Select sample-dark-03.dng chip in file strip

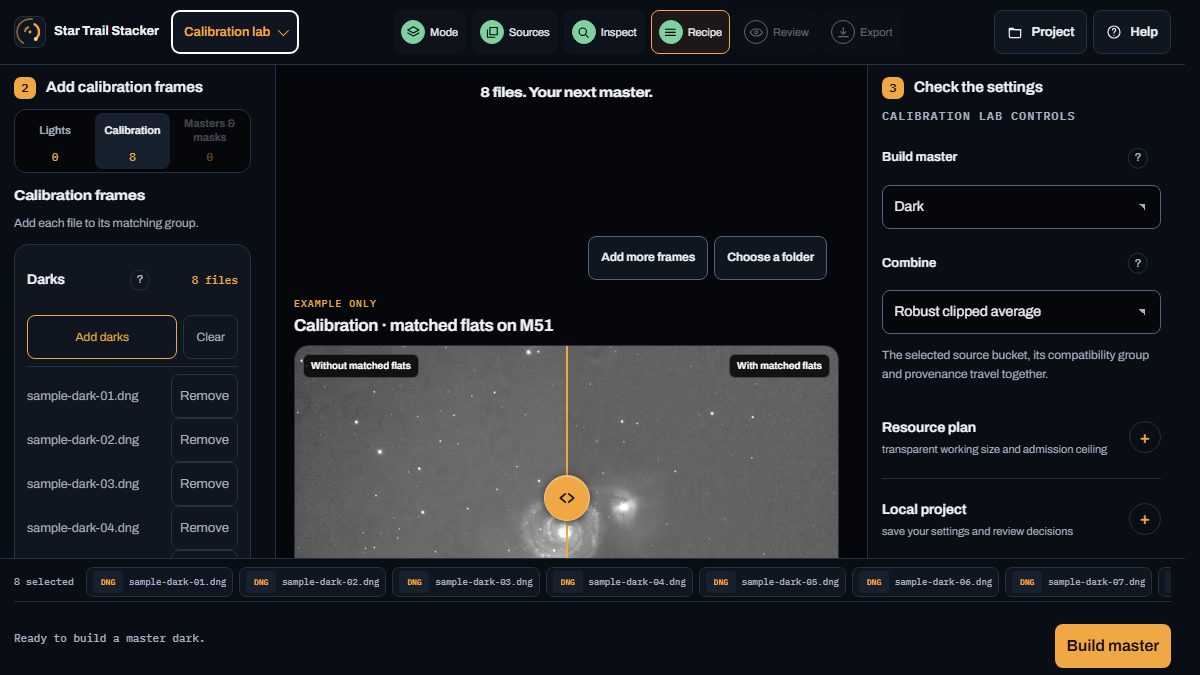pos(466,582)
